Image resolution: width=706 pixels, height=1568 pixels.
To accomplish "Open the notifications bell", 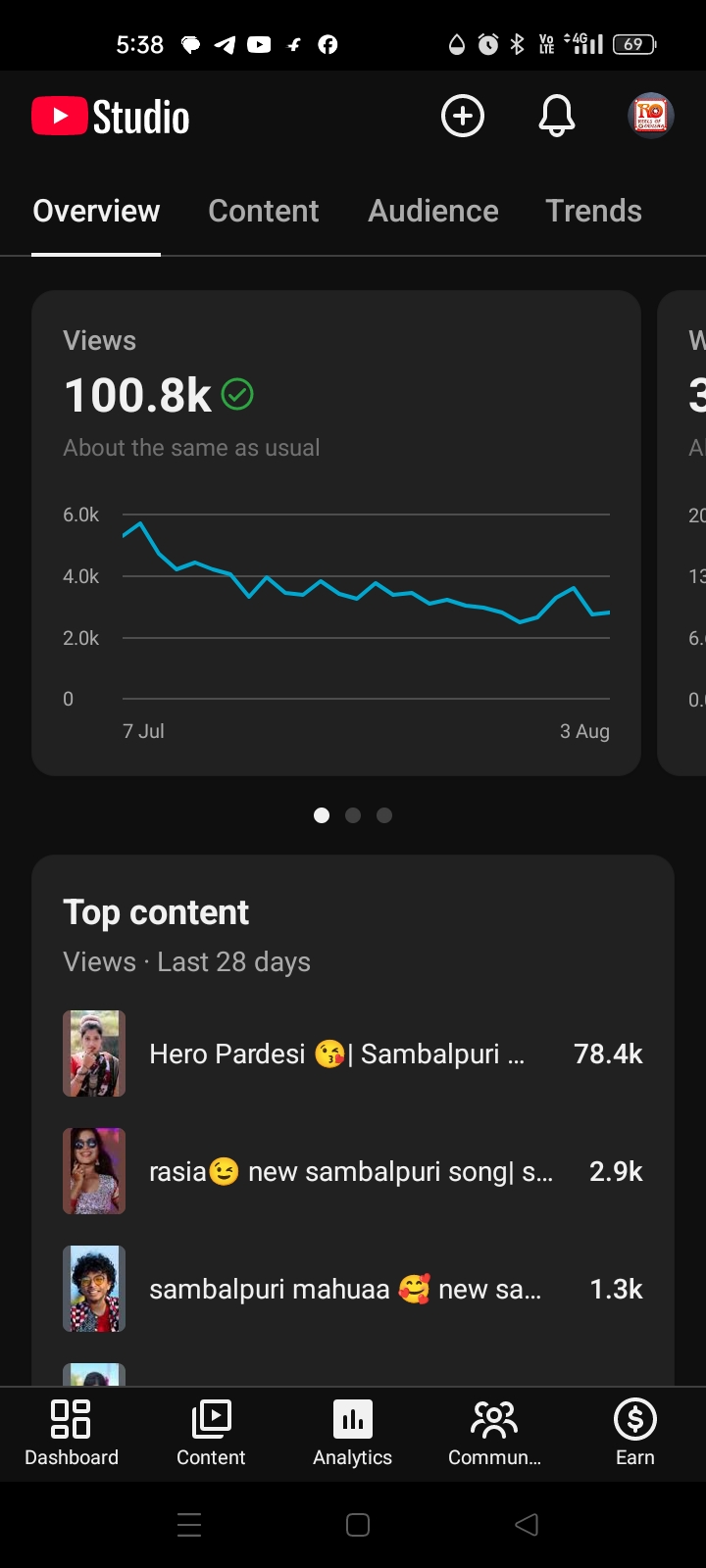I will (x=557, y=117).
